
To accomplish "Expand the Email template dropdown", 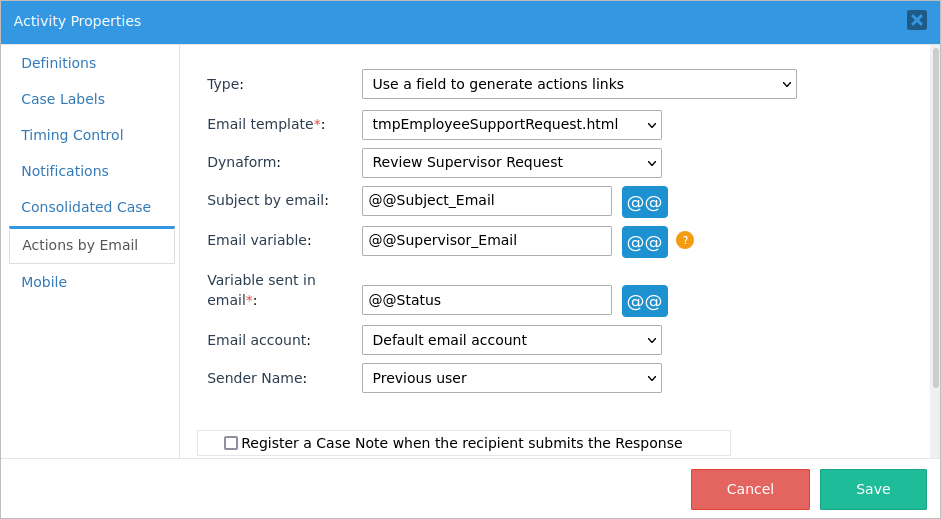I will pyautogui.click(x=511, y=125).
